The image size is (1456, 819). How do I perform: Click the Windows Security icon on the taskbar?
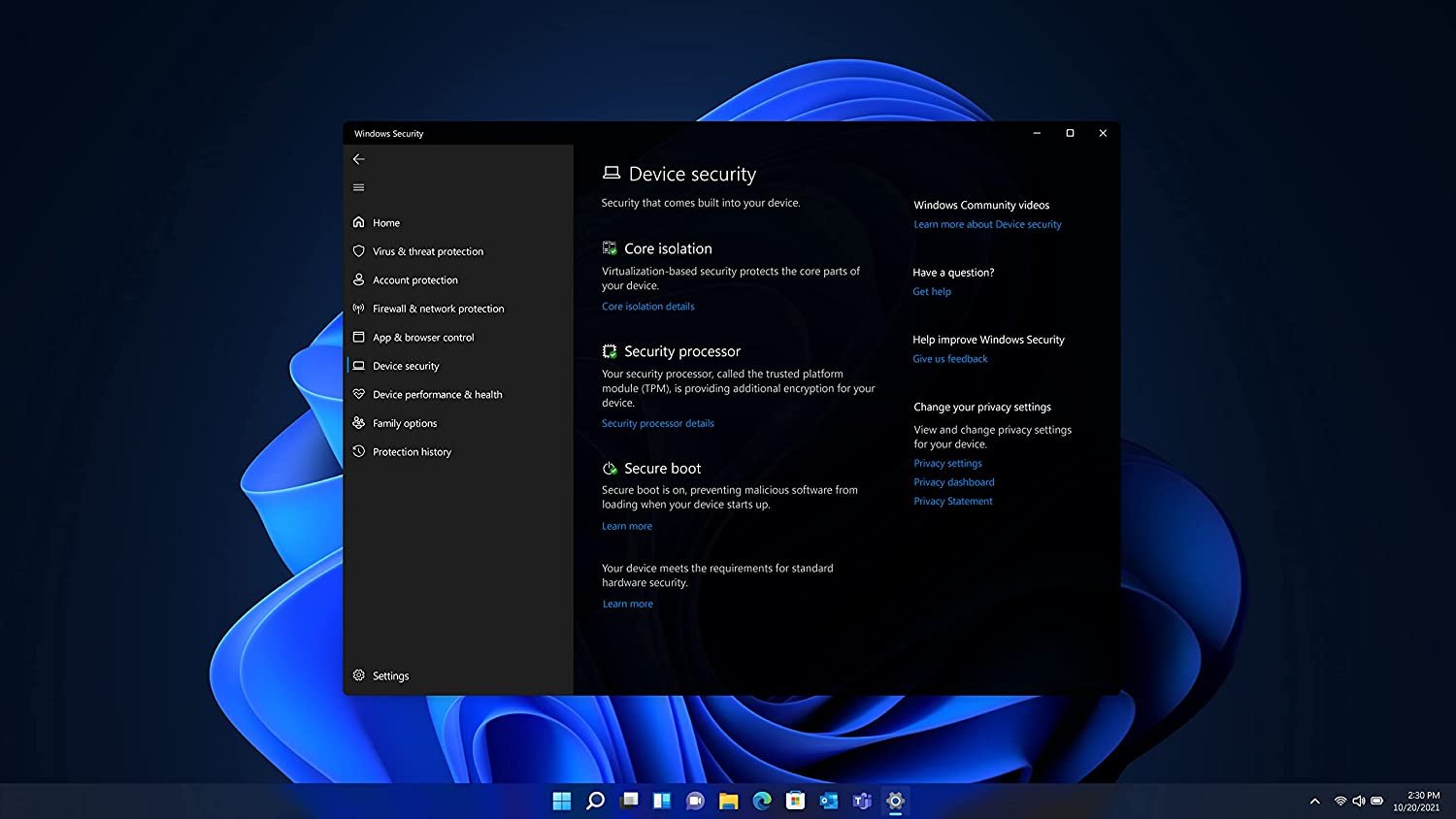tap(894, 801)
